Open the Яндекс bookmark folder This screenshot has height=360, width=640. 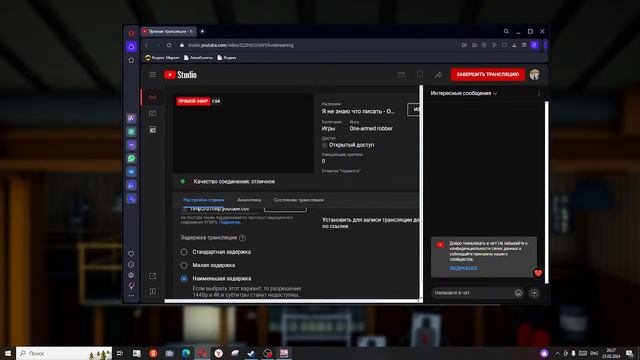[x=227, y=58]
